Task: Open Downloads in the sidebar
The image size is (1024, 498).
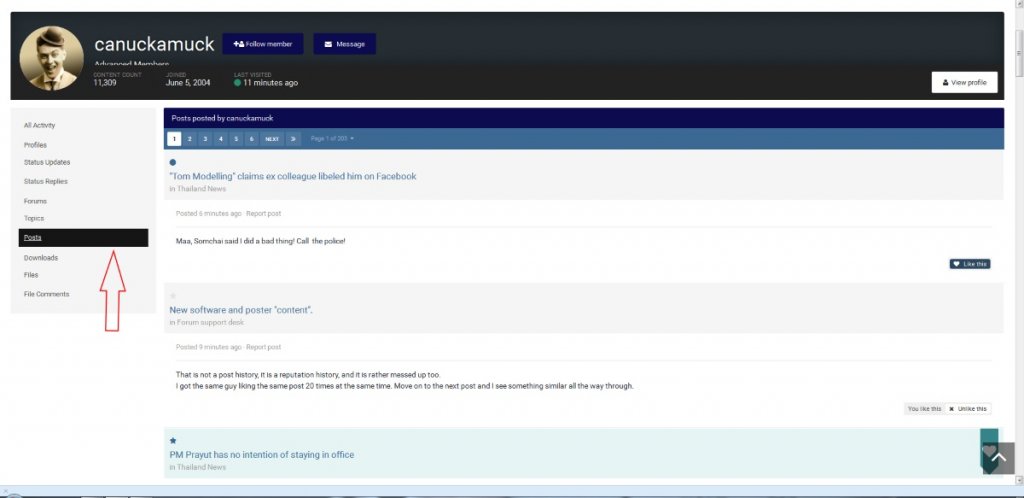Action: pos(41,258)
